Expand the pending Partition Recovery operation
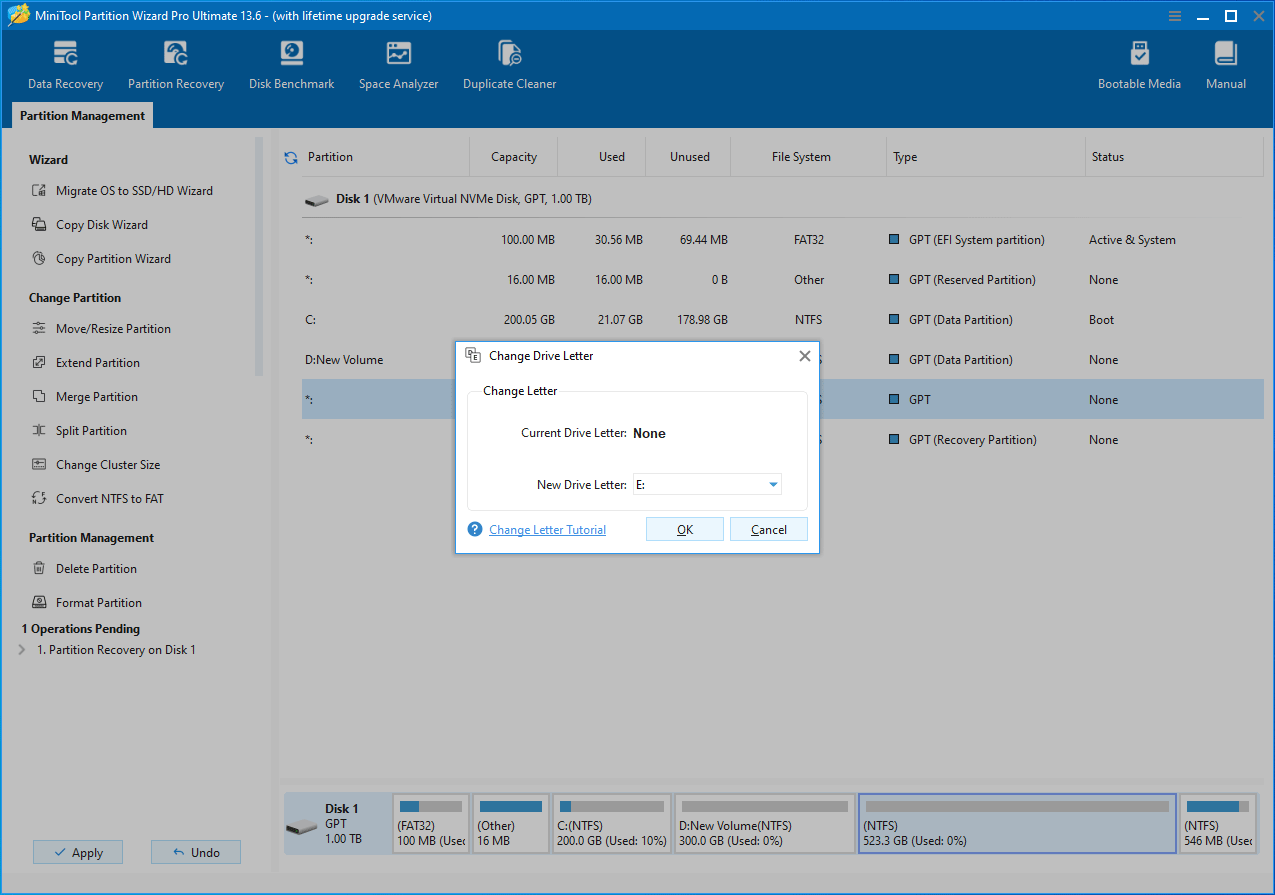The image size is (1275, 895). tap(22, 649)
